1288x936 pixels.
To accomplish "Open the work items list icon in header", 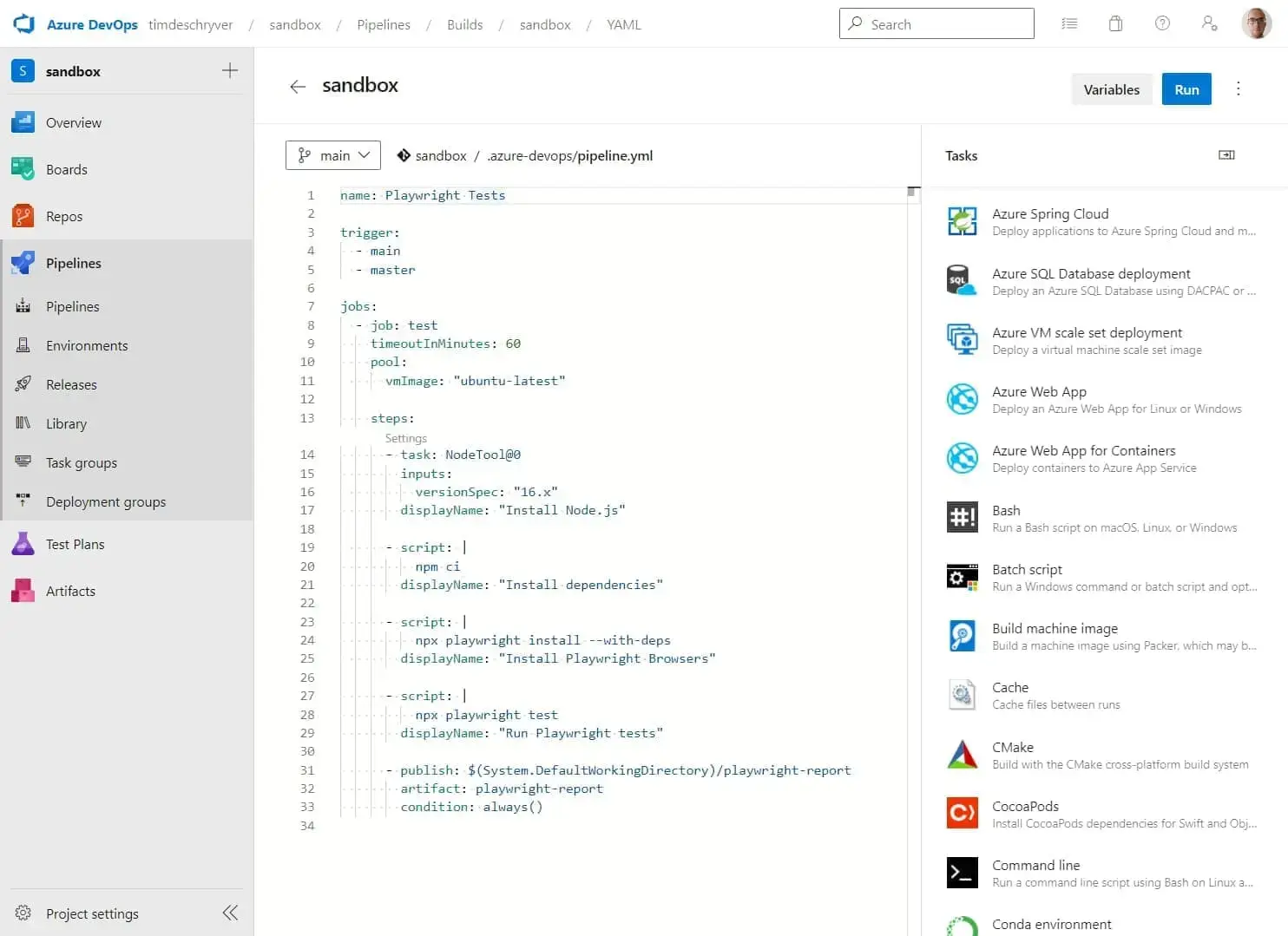I will [x=1069, y=23].
